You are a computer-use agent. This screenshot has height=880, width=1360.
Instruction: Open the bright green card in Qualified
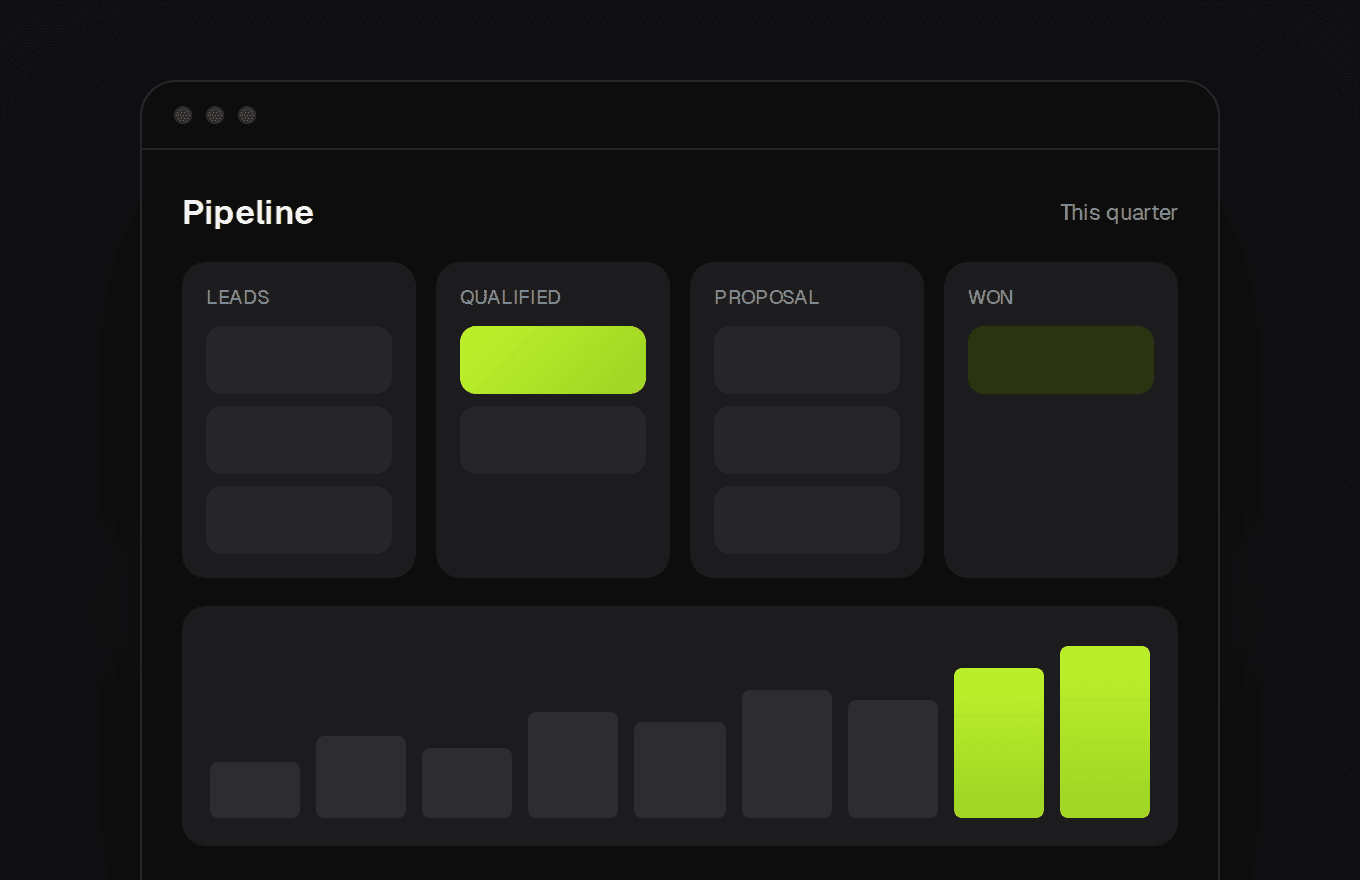coord(553,360)
